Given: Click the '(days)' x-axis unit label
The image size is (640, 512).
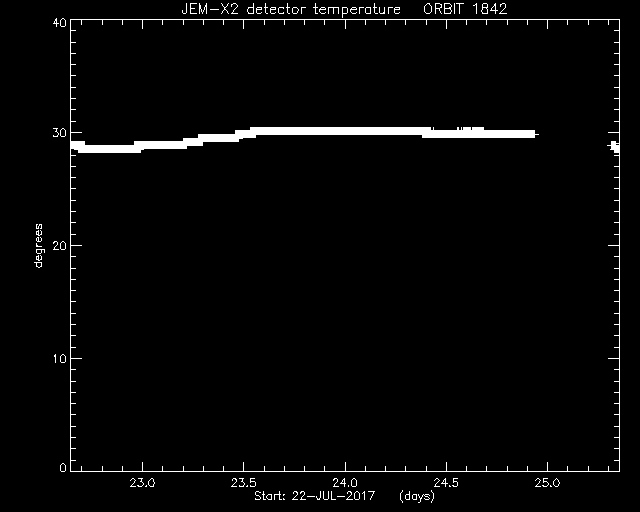Looking at the screenshot, I should pyautogui.click(x=417, y=496).
